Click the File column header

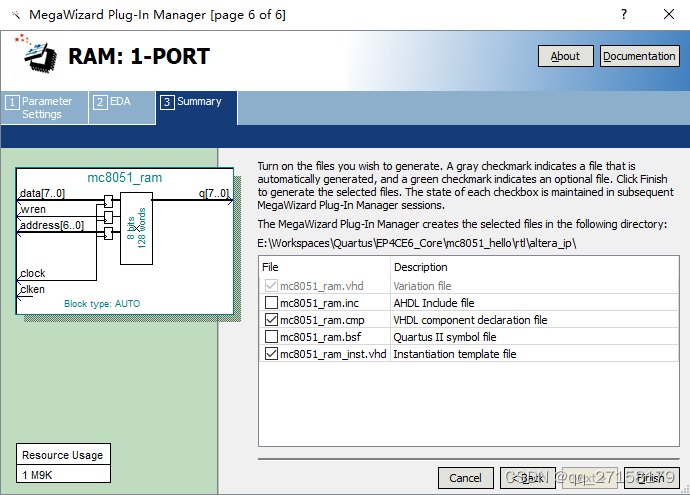pos(270,267)
